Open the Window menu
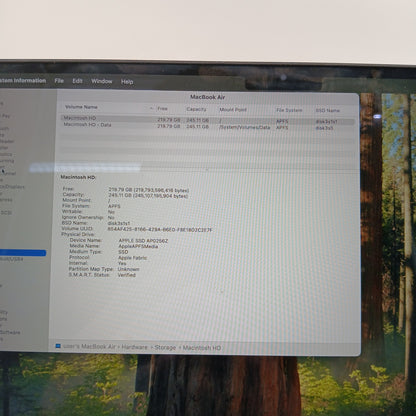Image resolution: width=416 pixels, height=416 pixels. point(102,81)
